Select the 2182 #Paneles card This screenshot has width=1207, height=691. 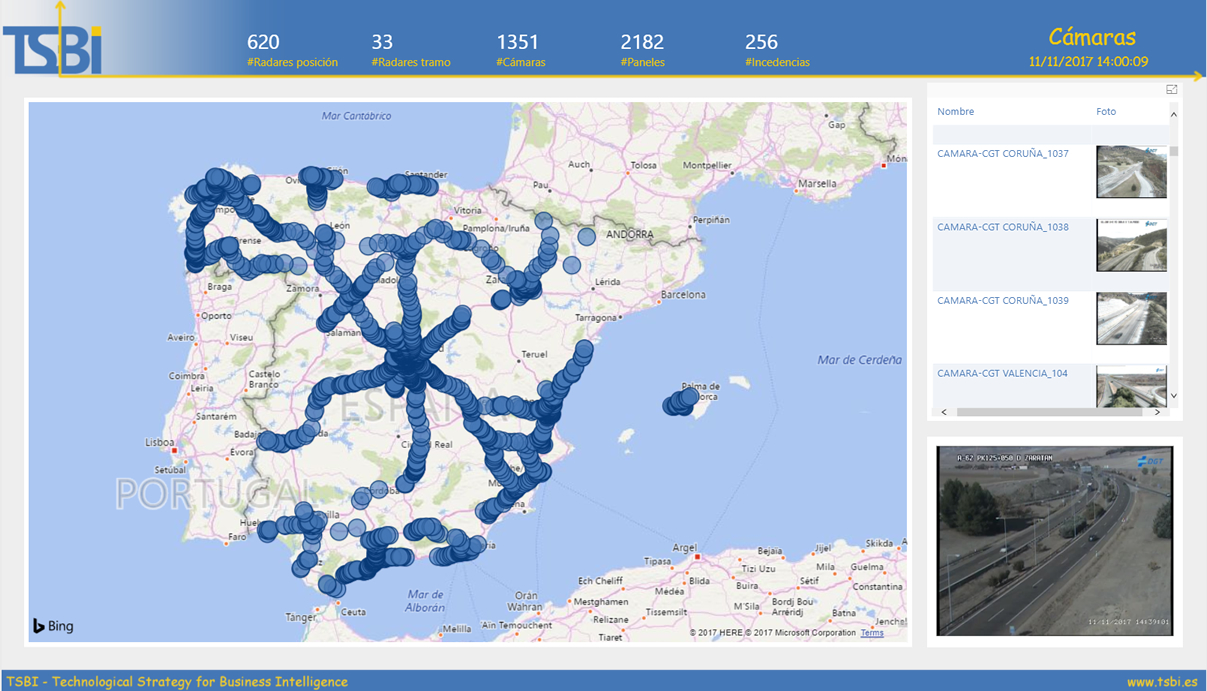pos(642,50)
